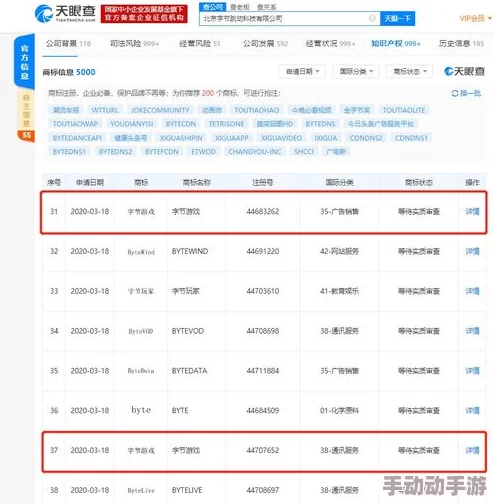The width and height of the screenshot is (493, 504).
Task: Expand the 商标状态 filter dropdown
Action: tap(409, 71)
